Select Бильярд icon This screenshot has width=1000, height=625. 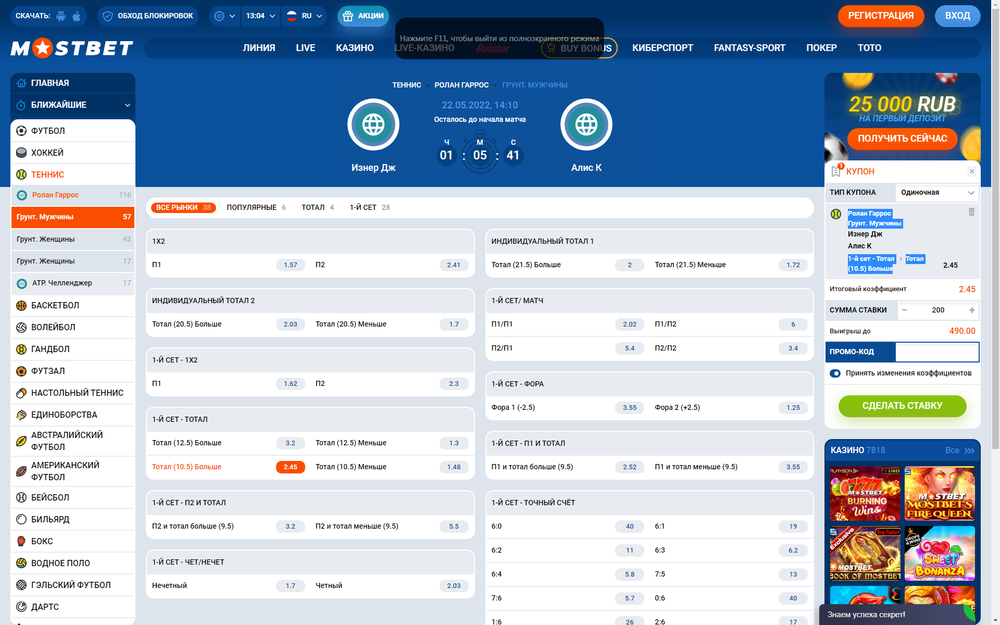point(21,519)
